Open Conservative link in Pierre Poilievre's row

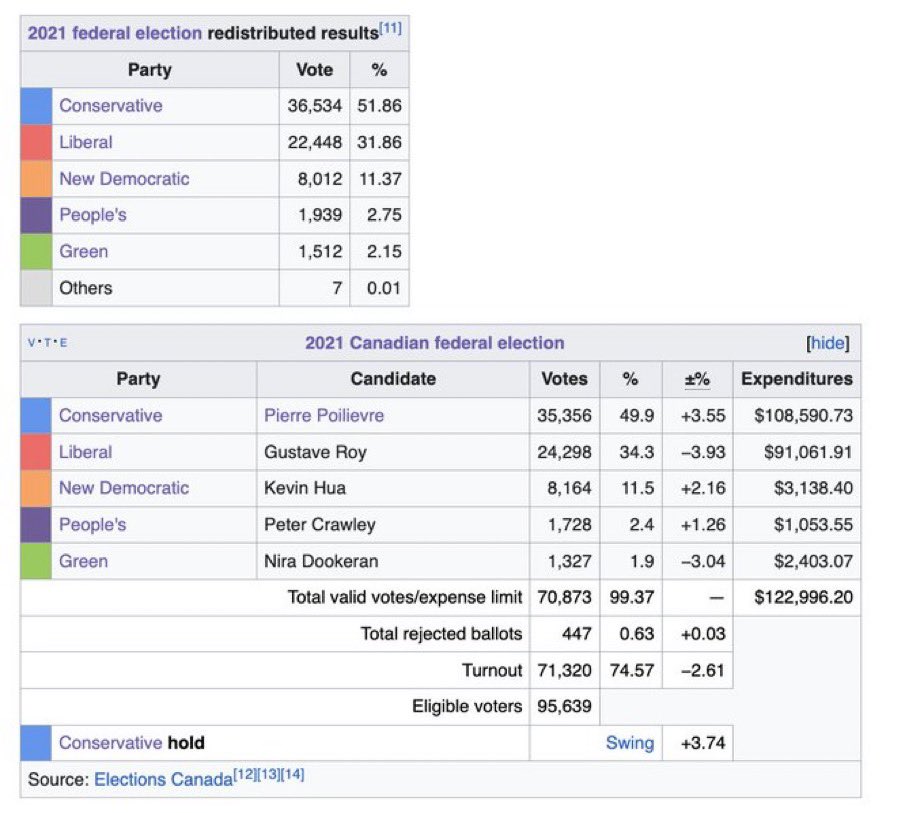110,415
